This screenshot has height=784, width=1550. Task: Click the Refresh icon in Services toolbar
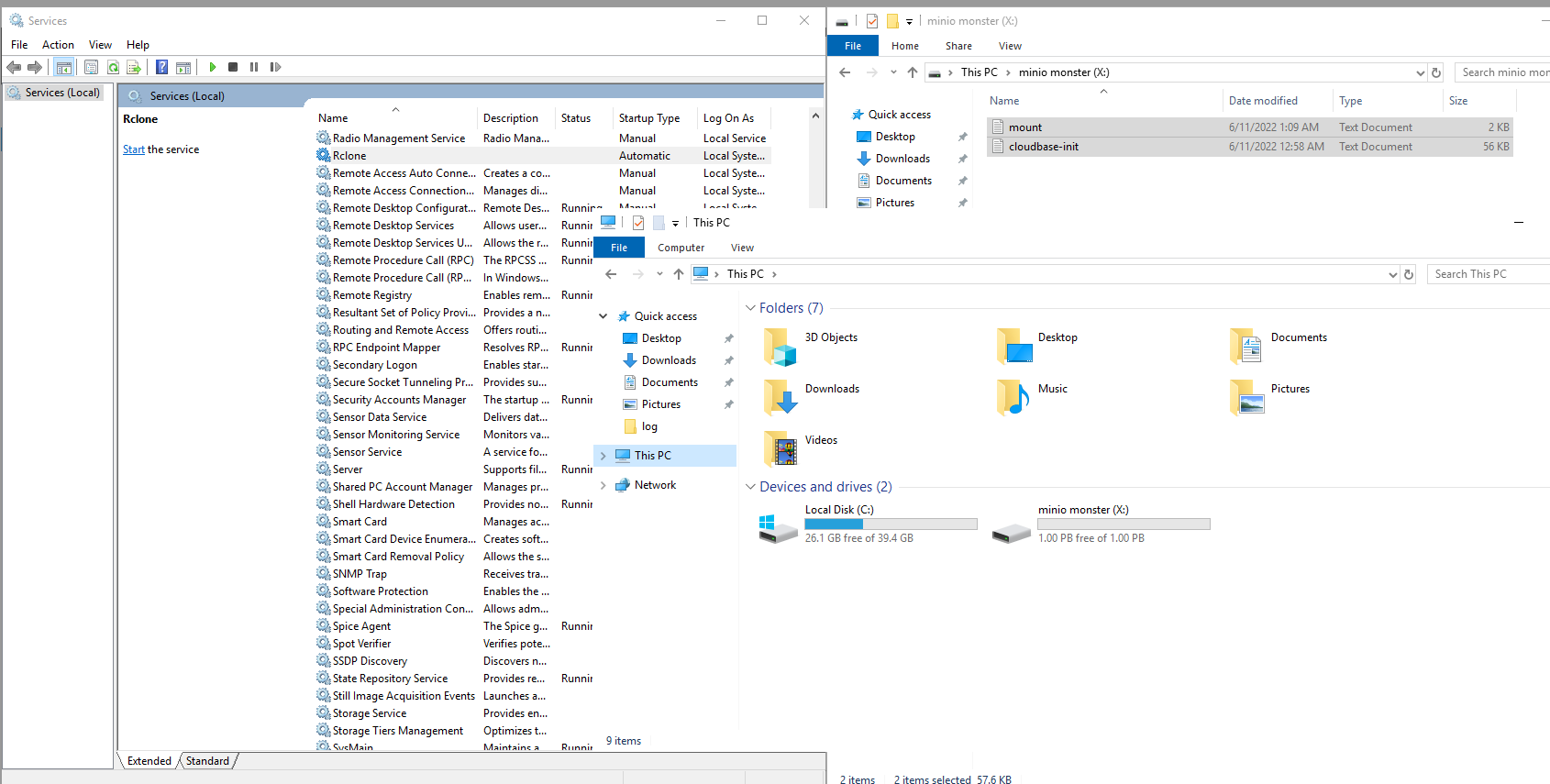point(113,67)
